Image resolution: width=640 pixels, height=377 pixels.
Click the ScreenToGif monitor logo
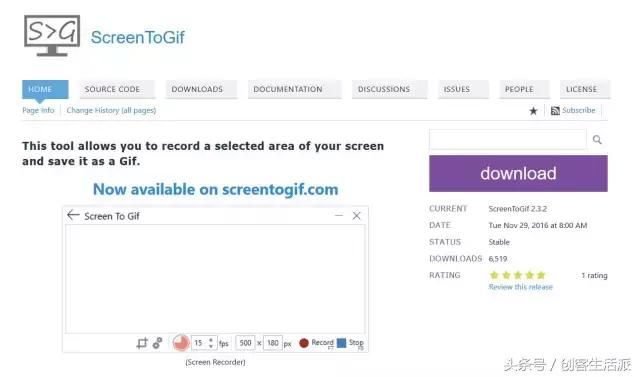[x=52, y=35]
